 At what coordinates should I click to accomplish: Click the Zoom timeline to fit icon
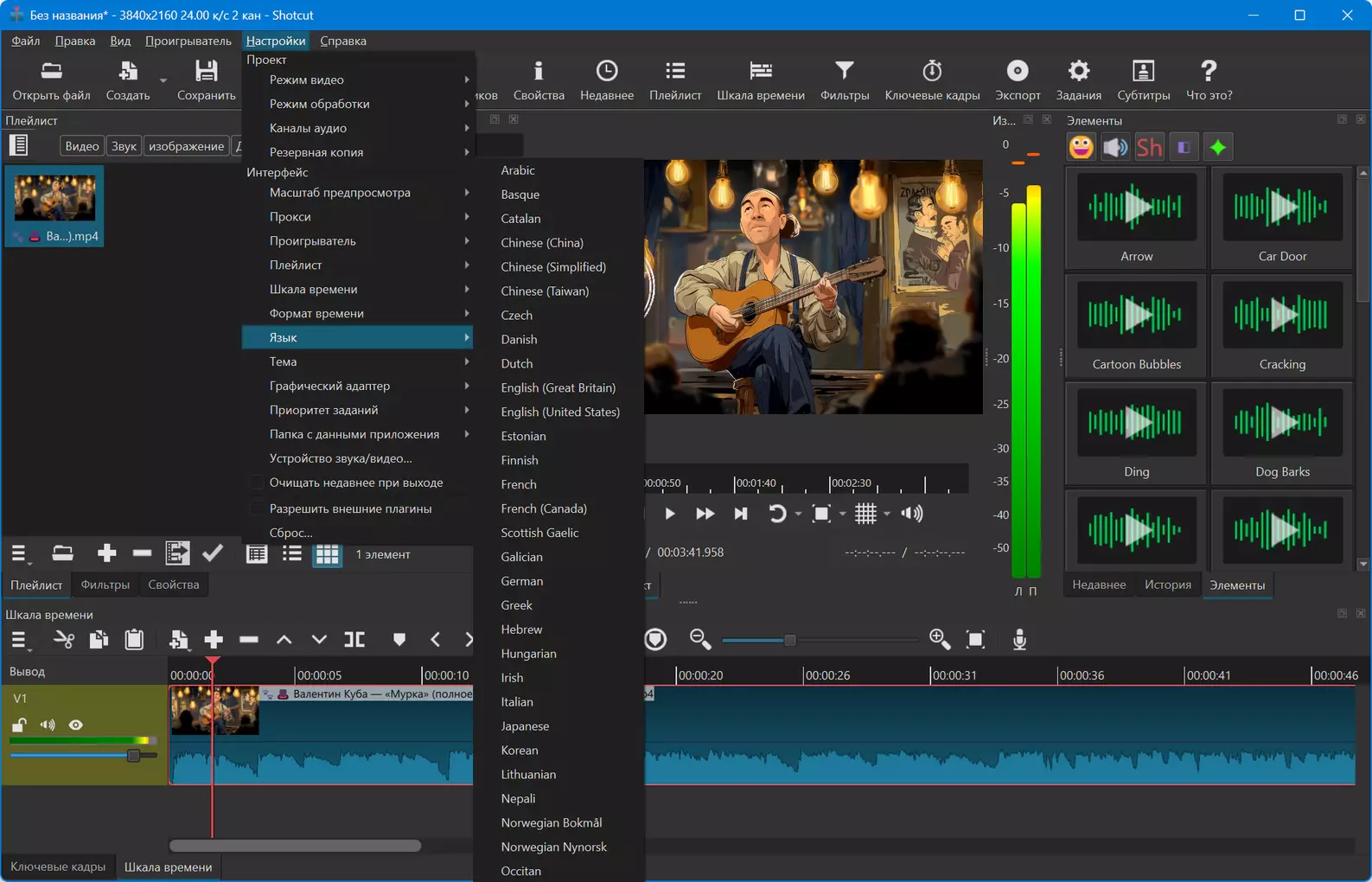click(x=975, y=639)
